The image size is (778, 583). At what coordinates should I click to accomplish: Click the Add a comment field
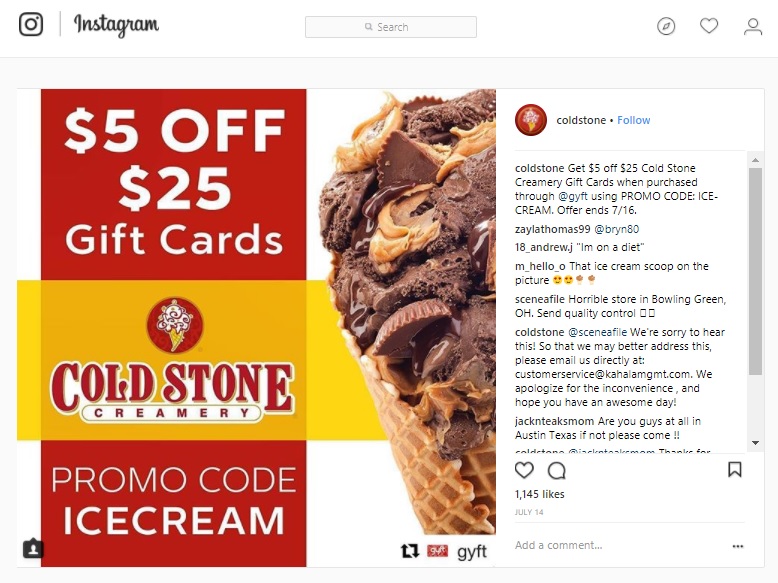point(620,545)
